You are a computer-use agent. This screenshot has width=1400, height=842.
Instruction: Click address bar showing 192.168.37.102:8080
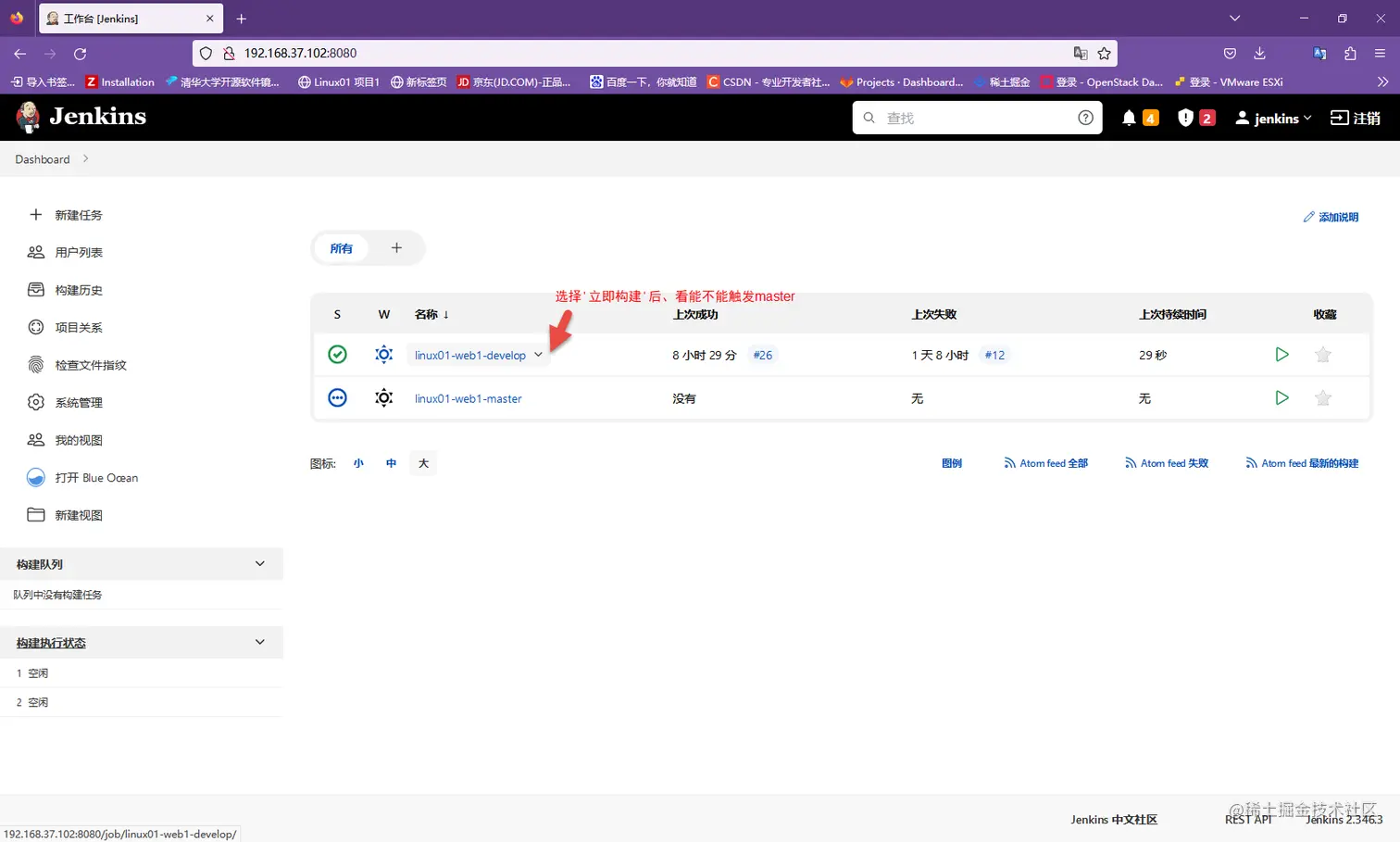pos(653,54)
